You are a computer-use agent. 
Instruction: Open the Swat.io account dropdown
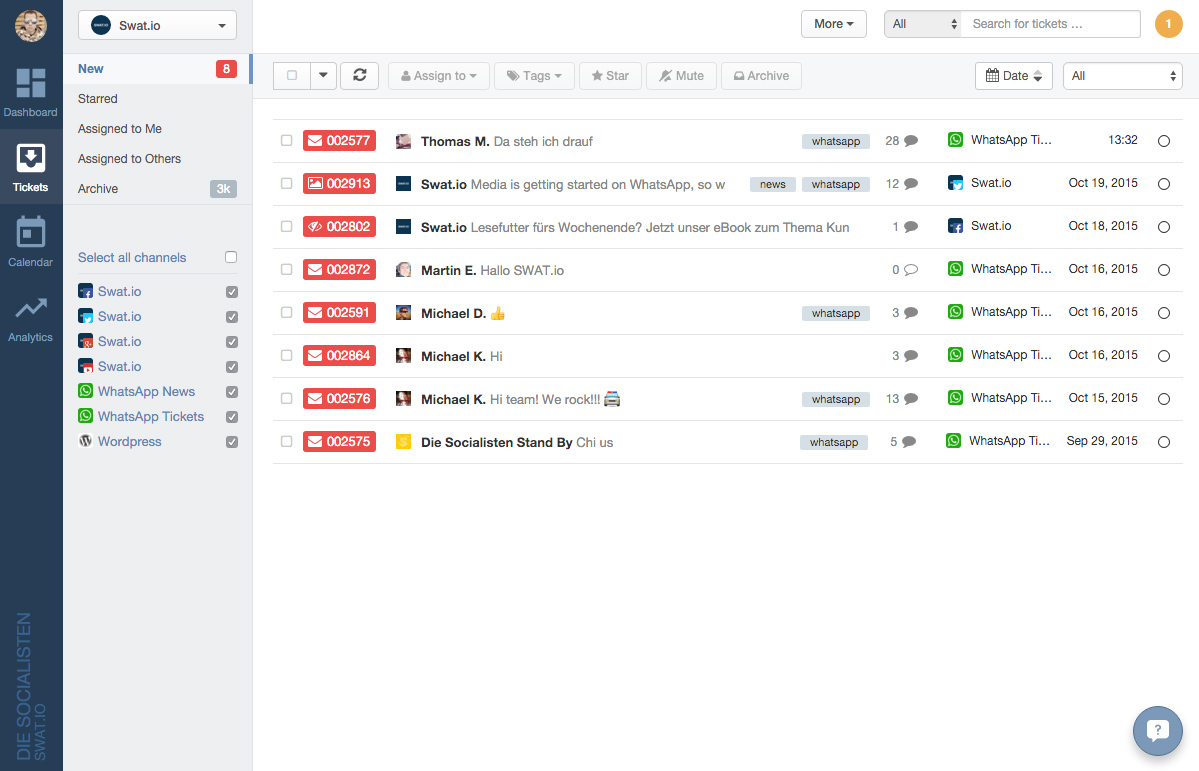pos(157,25)
